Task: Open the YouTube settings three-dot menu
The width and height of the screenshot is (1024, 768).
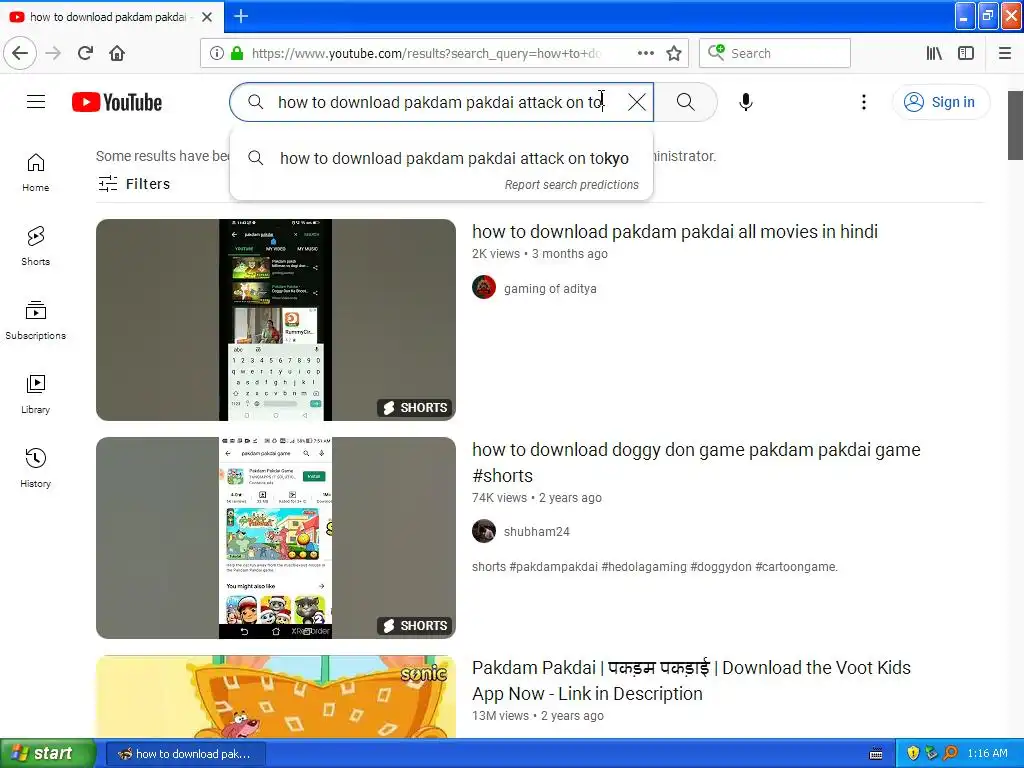Action: click(x=864, y=102)
